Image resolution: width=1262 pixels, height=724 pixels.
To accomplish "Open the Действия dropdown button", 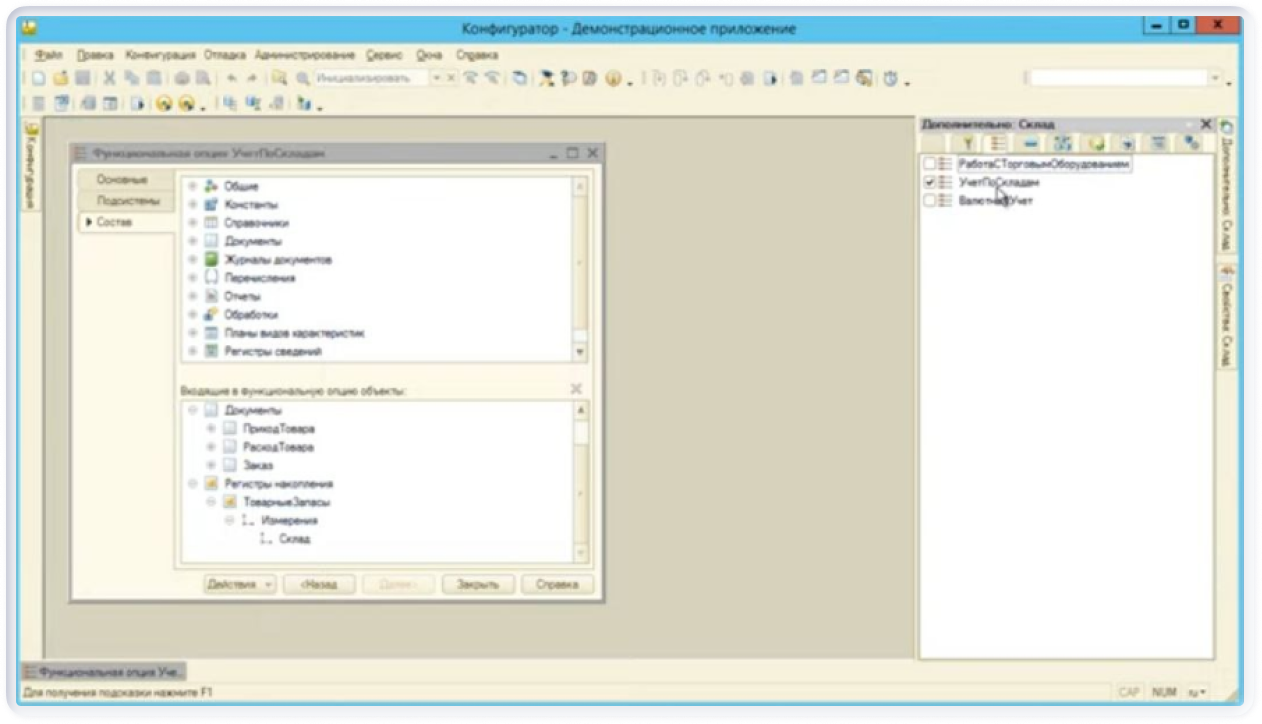I will click(x=239, y=584).
